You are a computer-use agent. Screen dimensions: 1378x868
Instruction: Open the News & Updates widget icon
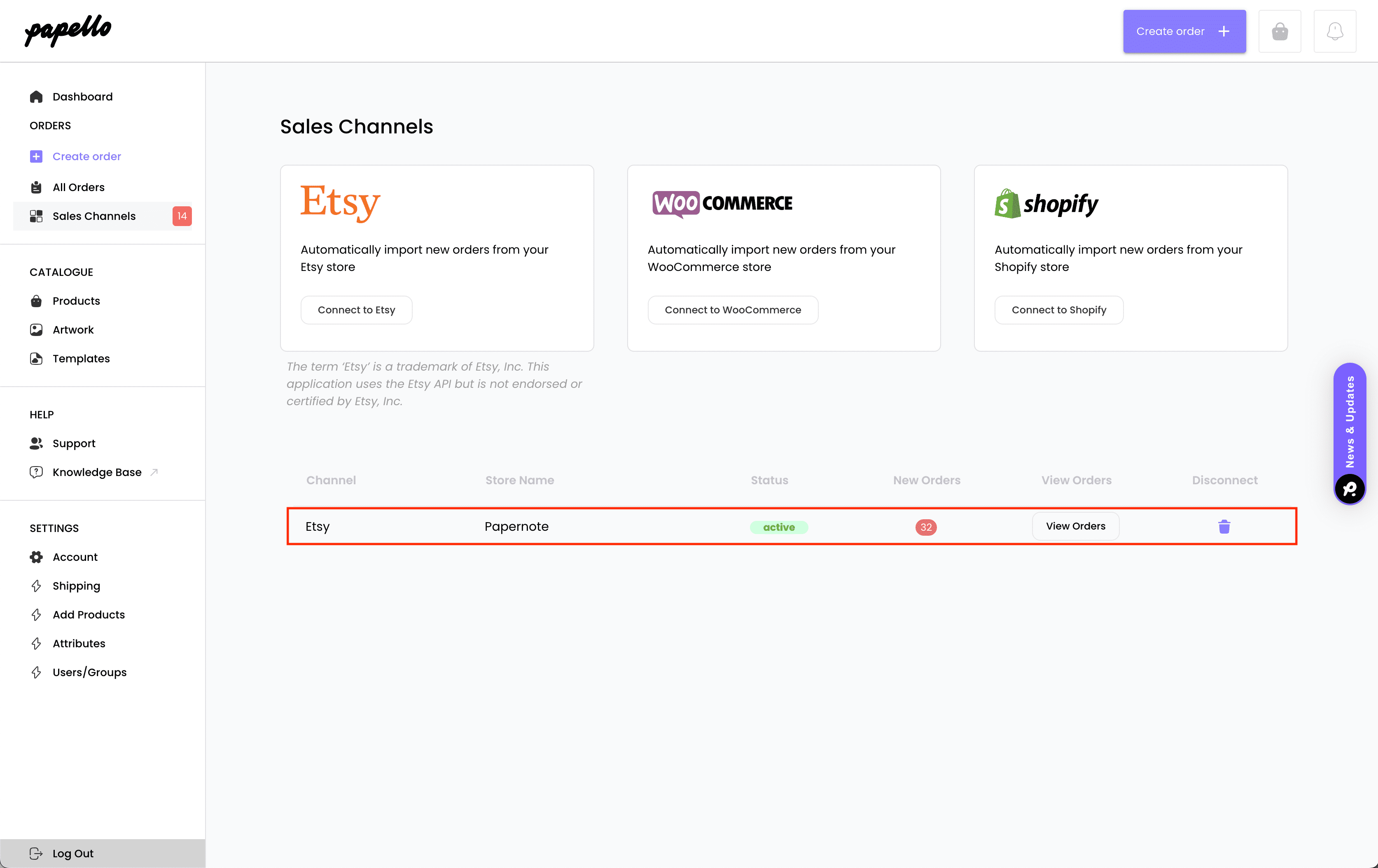(1350, 489)
